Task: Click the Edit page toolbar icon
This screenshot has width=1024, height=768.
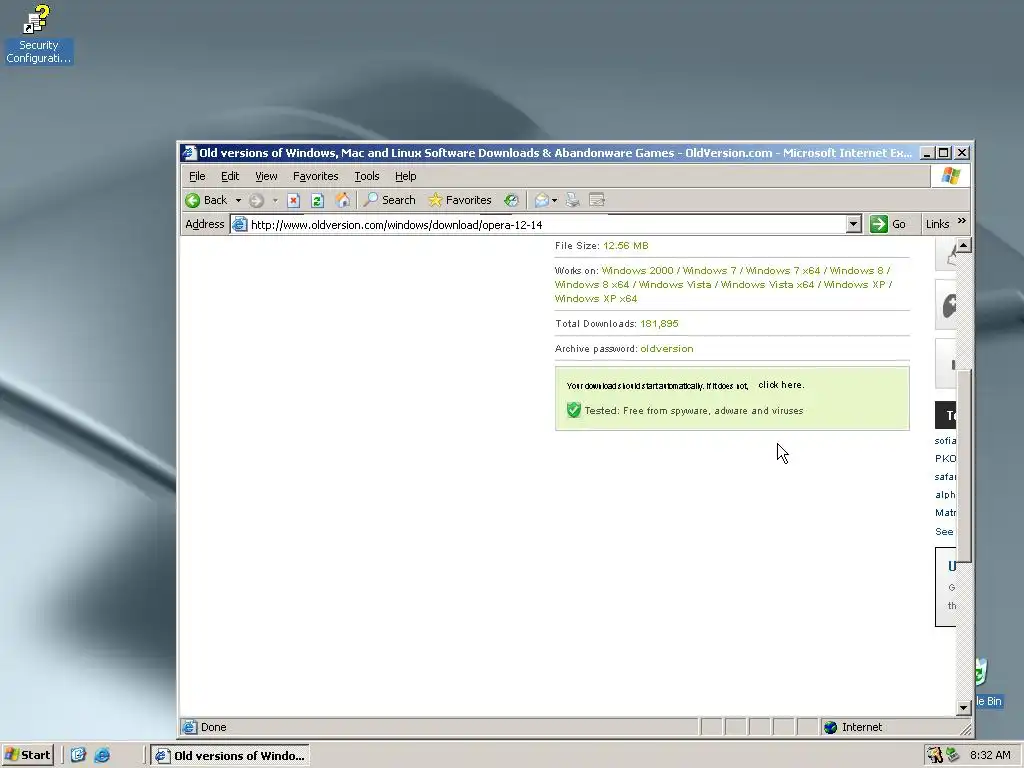Action: (x=597, y=200)
